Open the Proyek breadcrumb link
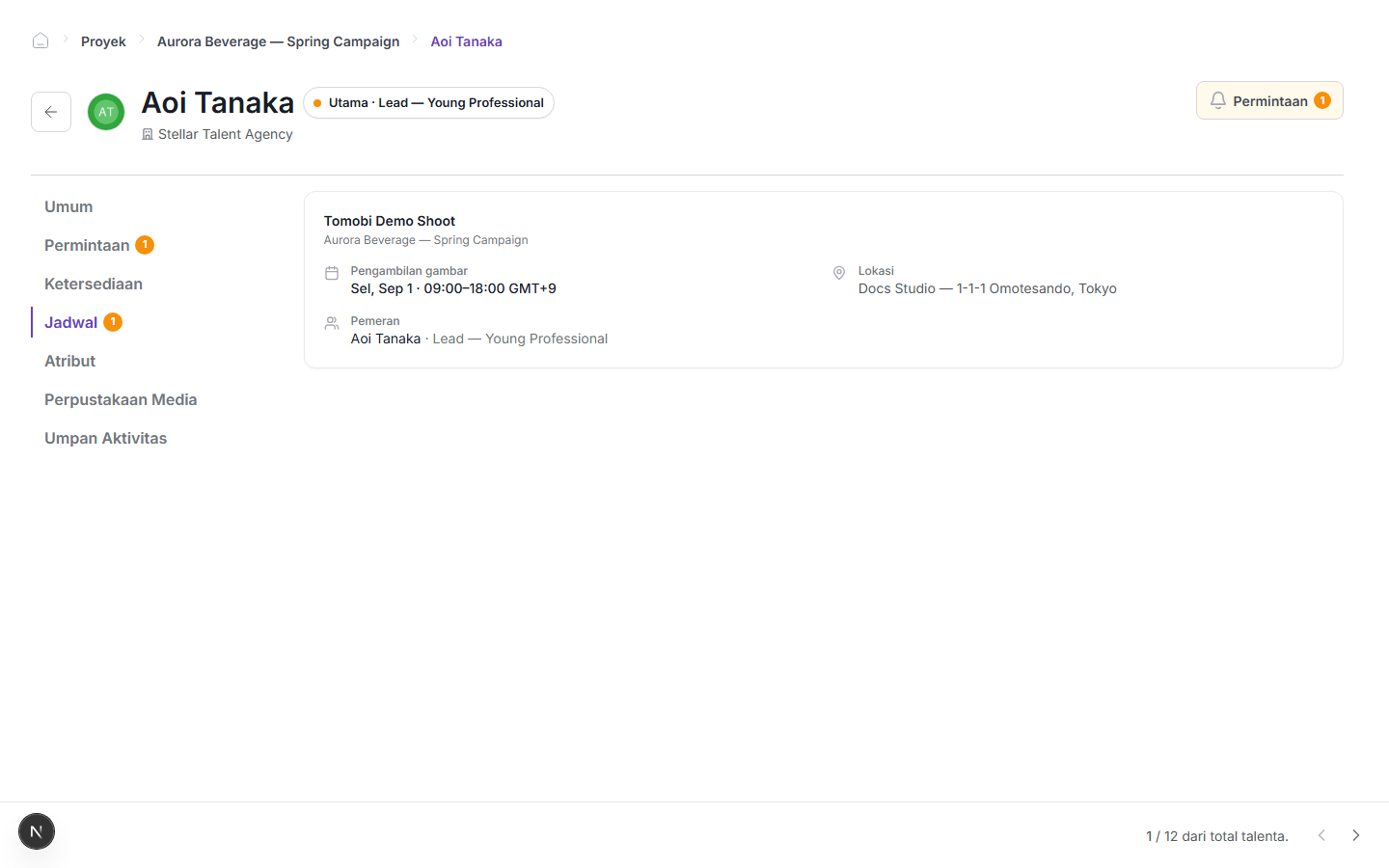1389x868 pixels. coord(103,41)
